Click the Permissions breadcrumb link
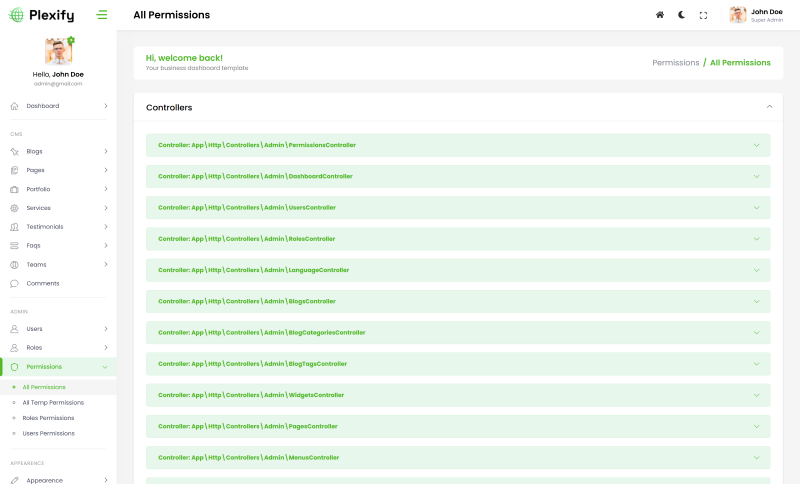Image resolution: width=800 pixels, height=484 pixels. 676,62
